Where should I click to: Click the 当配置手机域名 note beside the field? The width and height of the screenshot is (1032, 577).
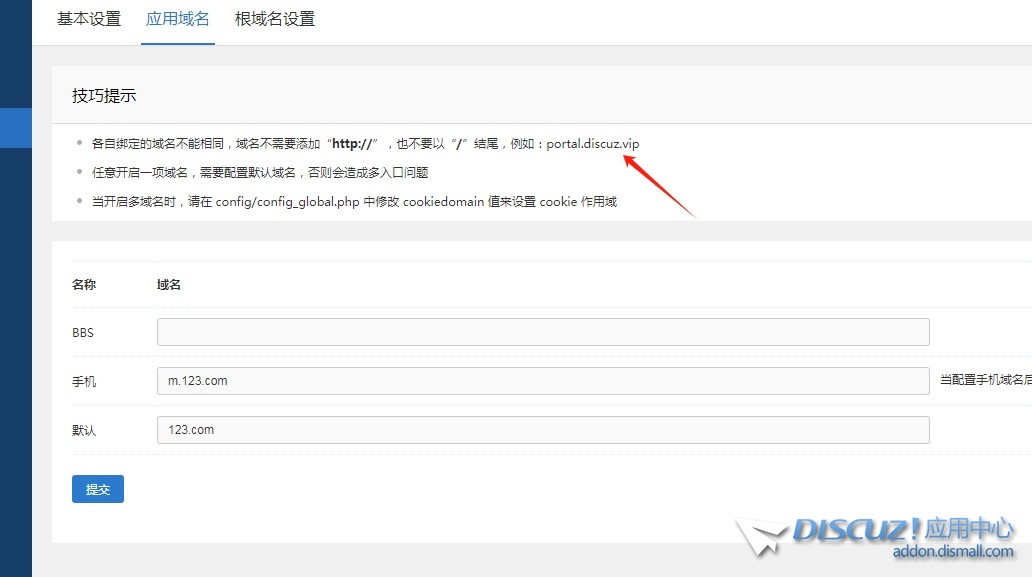(985, 380)
